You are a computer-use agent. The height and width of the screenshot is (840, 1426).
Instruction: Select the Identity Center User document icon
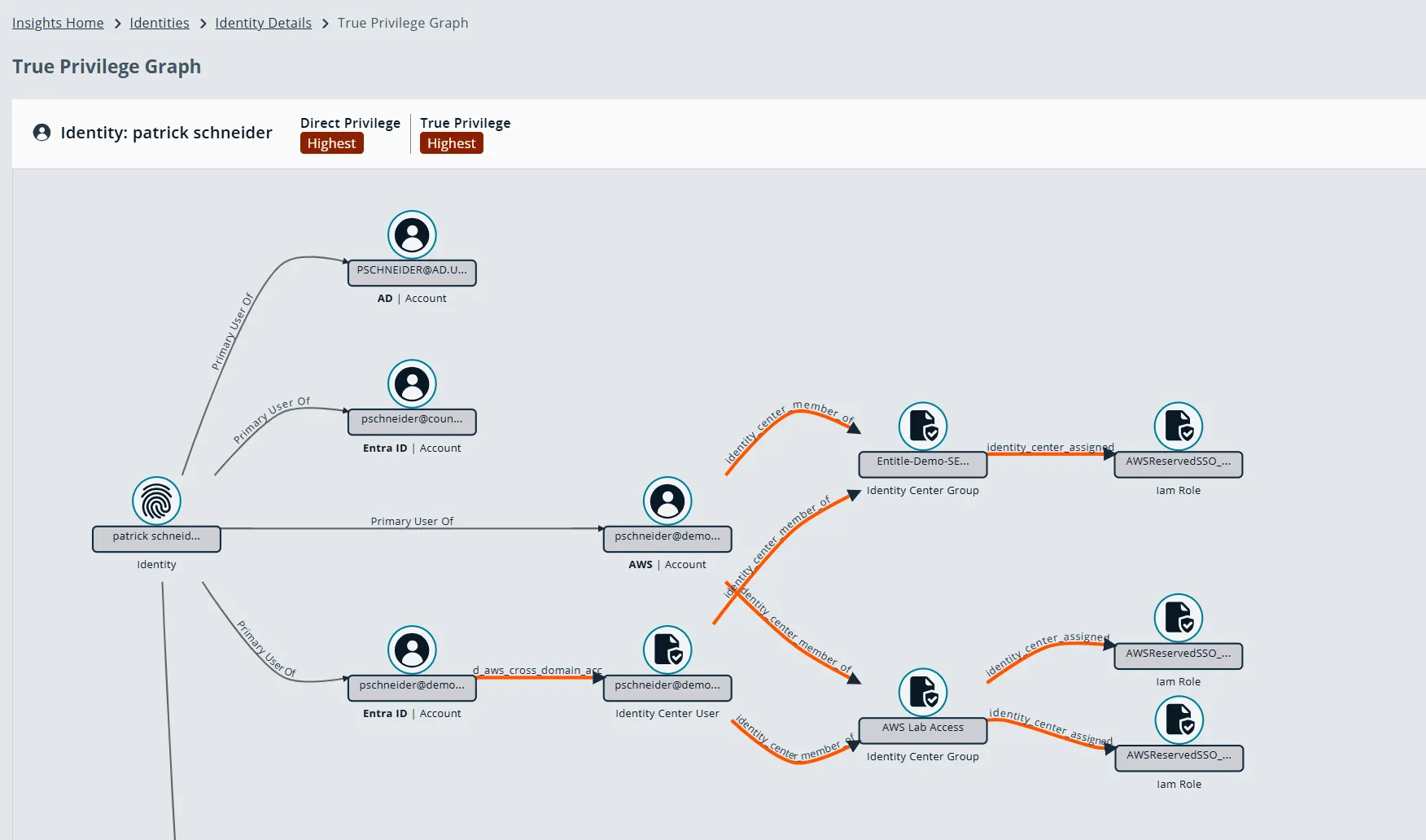[x=667, y=650]
